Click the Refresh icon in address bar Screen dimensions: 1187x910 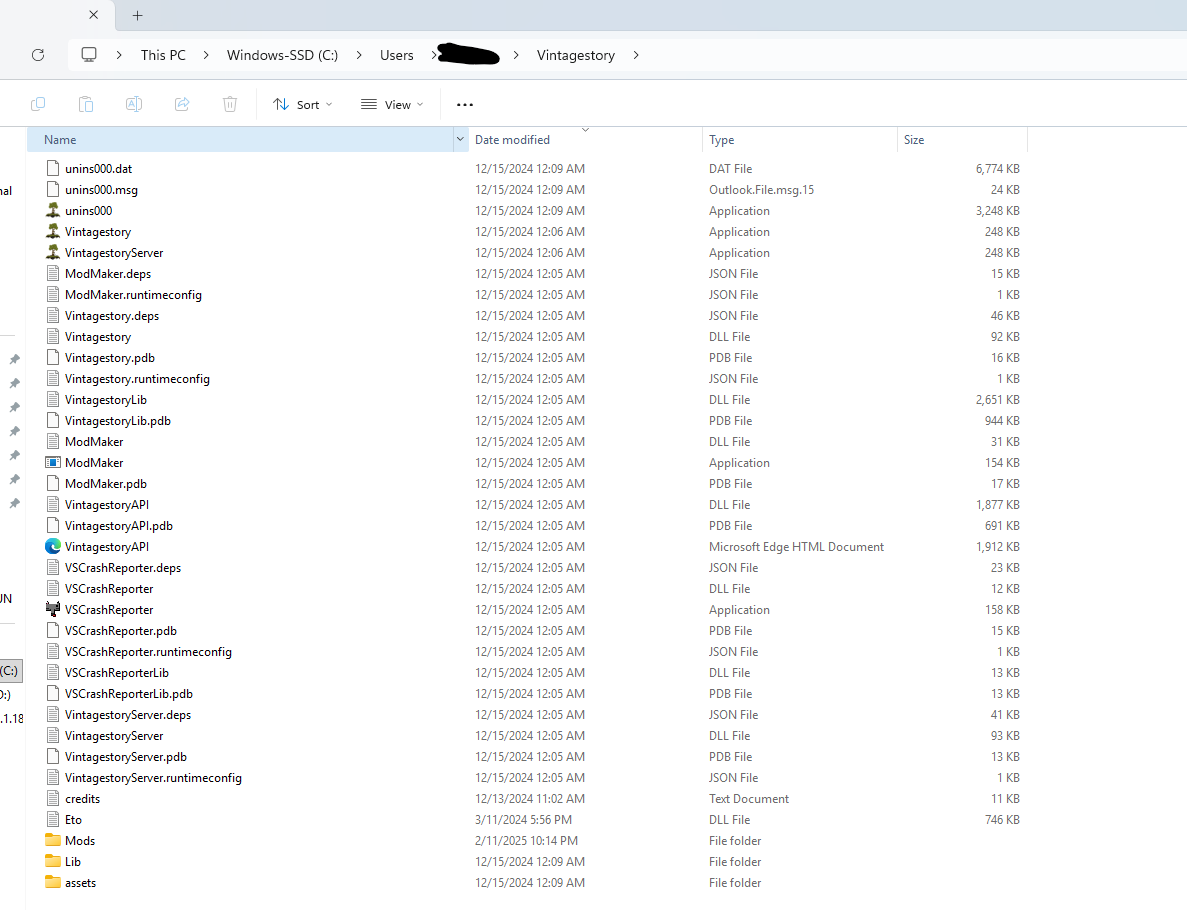[38, 55]
